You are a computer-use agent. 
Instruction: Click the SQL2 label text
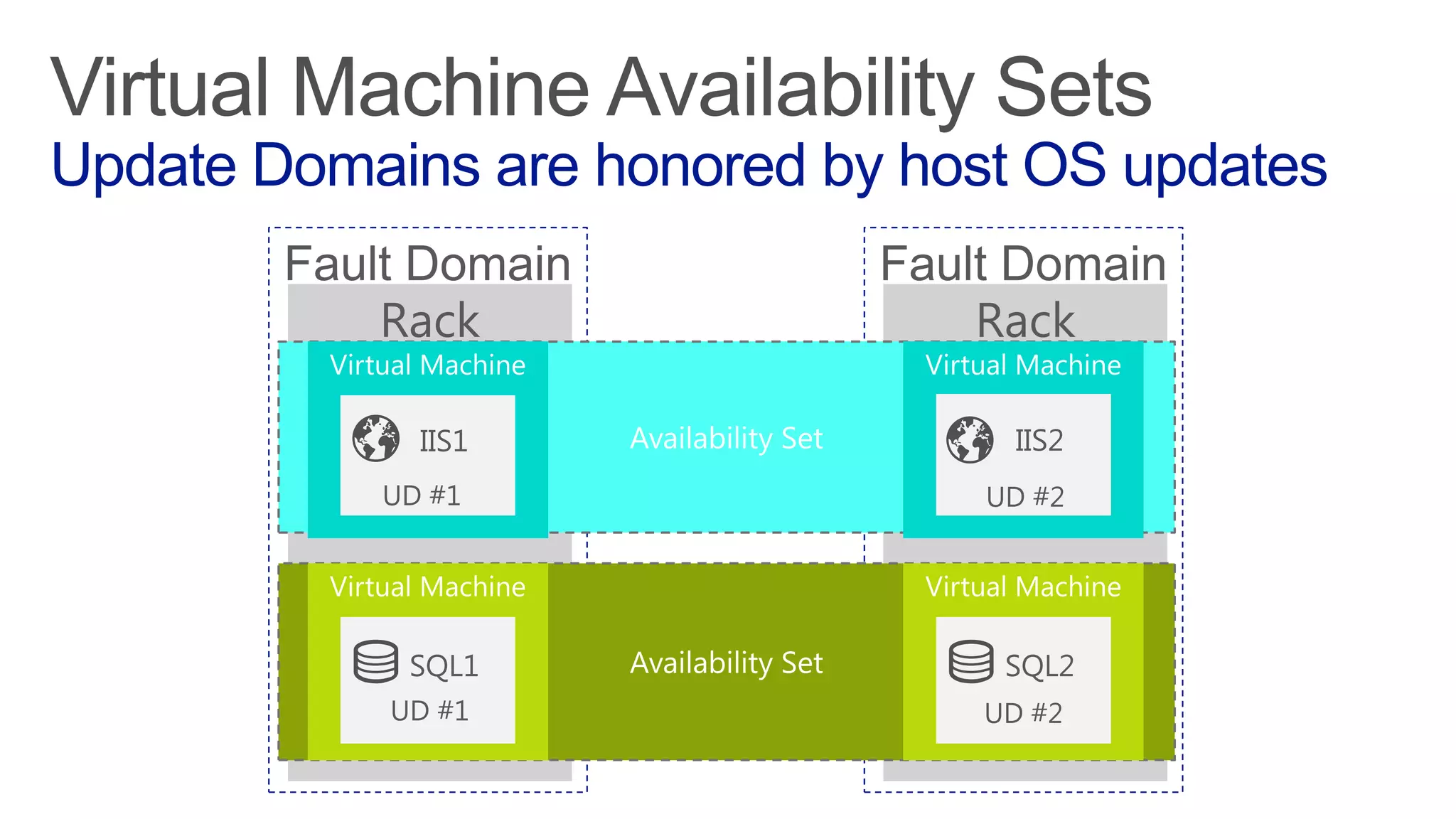(1039, 666)
